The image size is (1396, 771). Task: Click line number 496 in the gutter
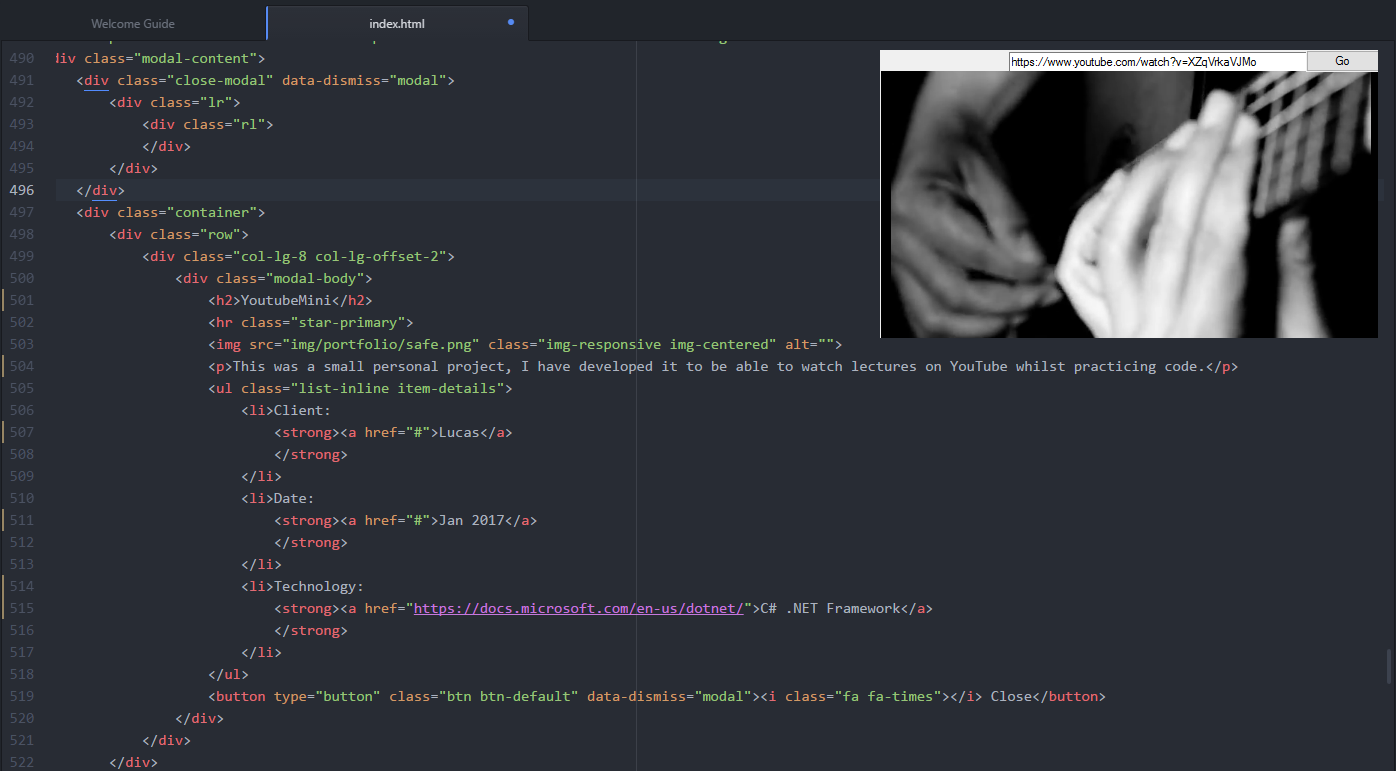point(21,190)
